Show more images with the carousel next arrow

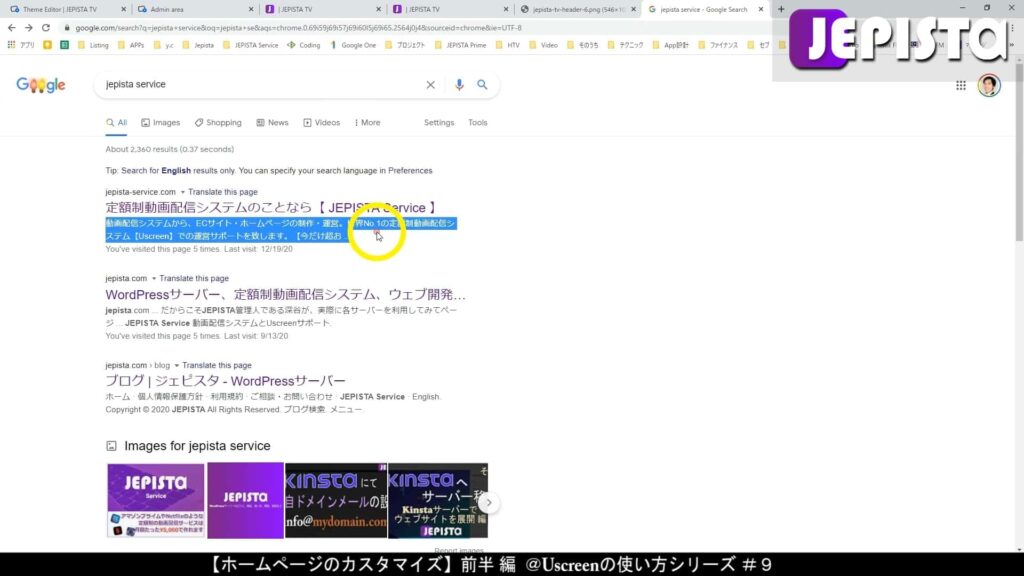tap(488, 502)
